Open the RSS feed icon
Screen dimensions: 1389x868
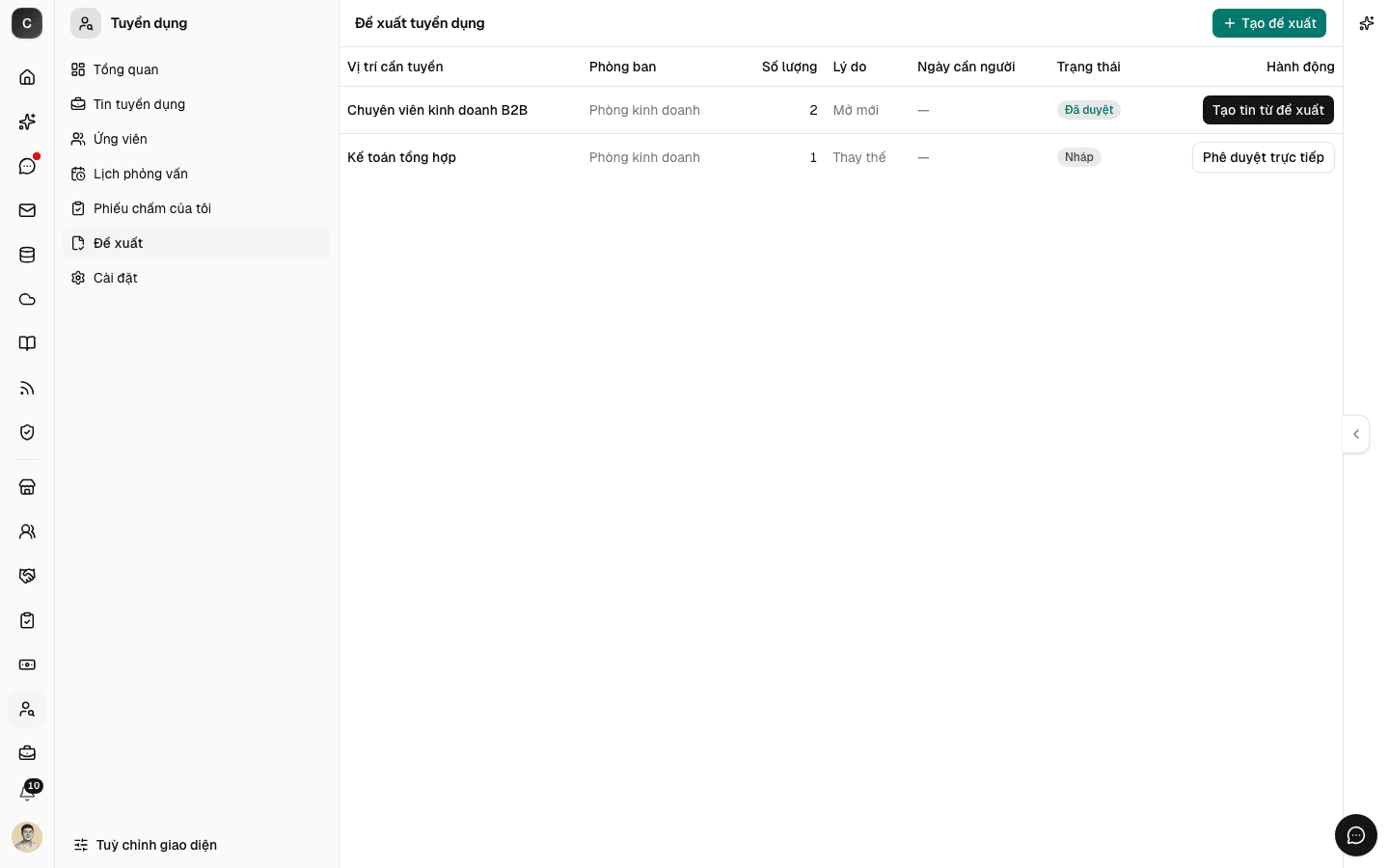[27, 388]
